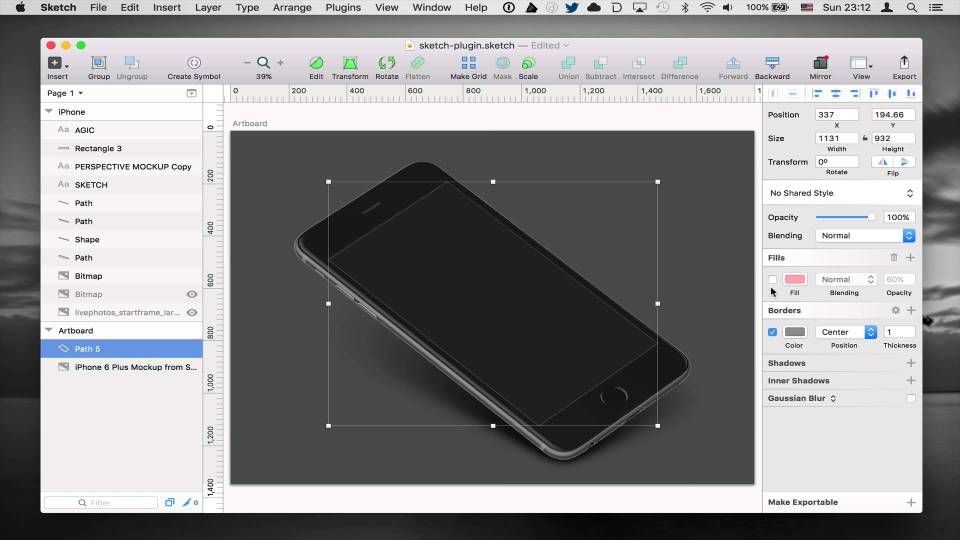Click the Make Grid icon
Screen dimensions: 960x540
point(468,64)
